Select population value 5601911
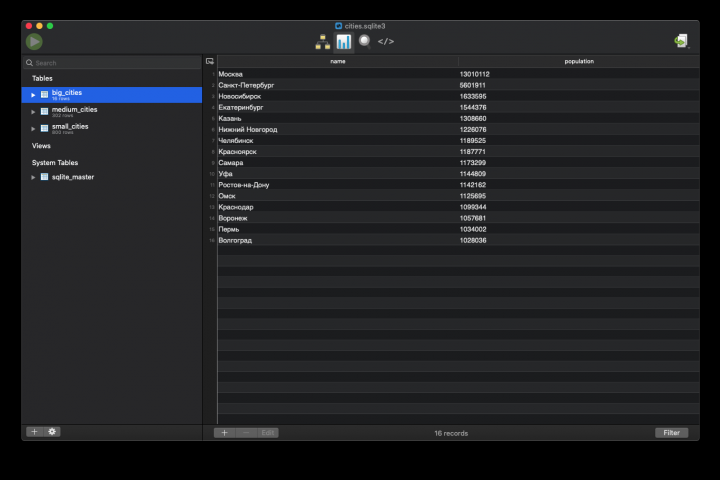 point(472,85)
